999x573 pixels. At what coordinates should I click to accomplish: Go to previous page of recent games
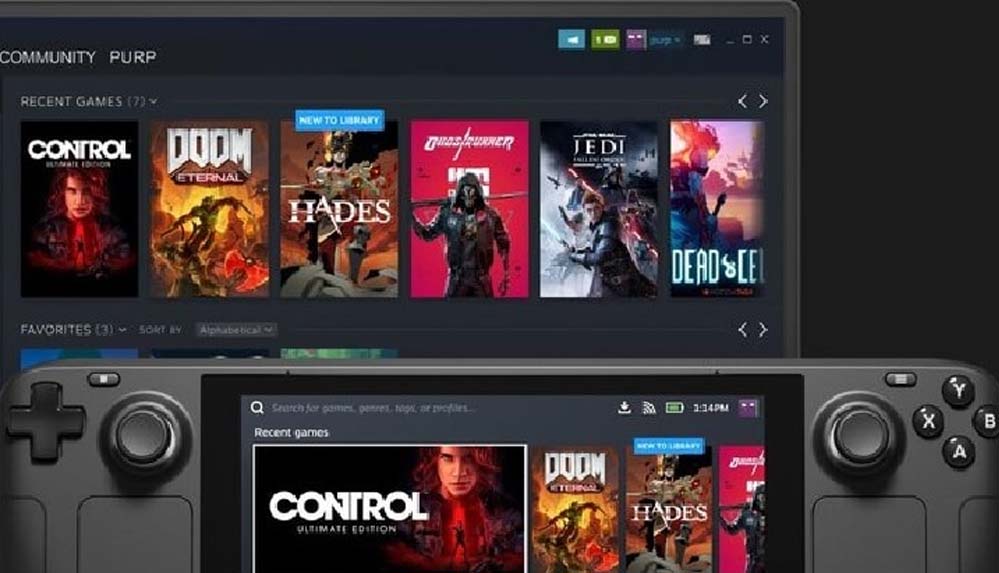[x=742, y=101]
